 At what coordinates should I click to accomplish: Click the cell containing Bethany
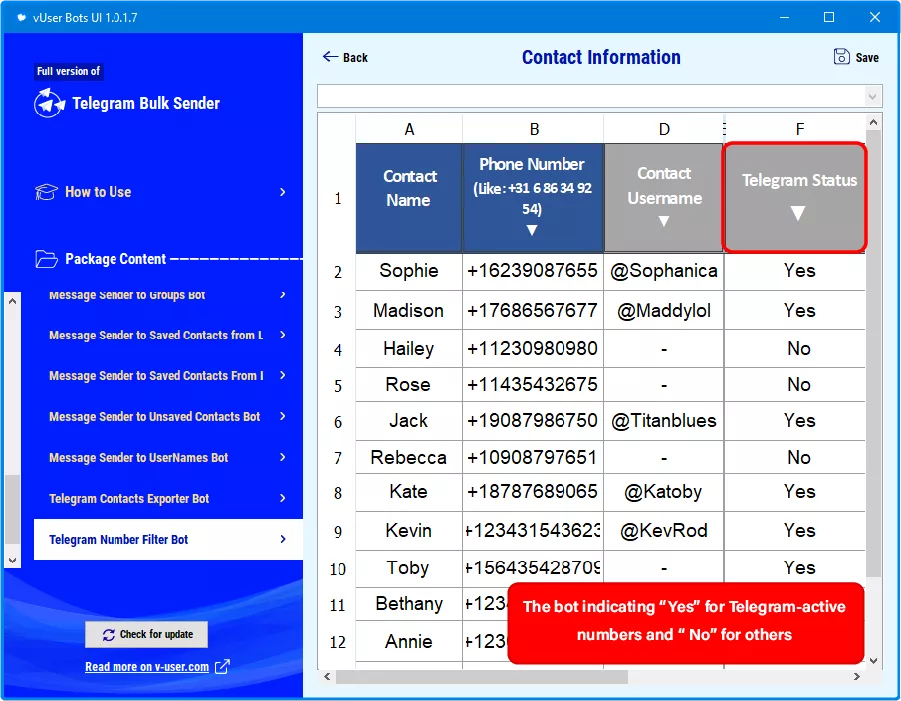pos(409,604)
